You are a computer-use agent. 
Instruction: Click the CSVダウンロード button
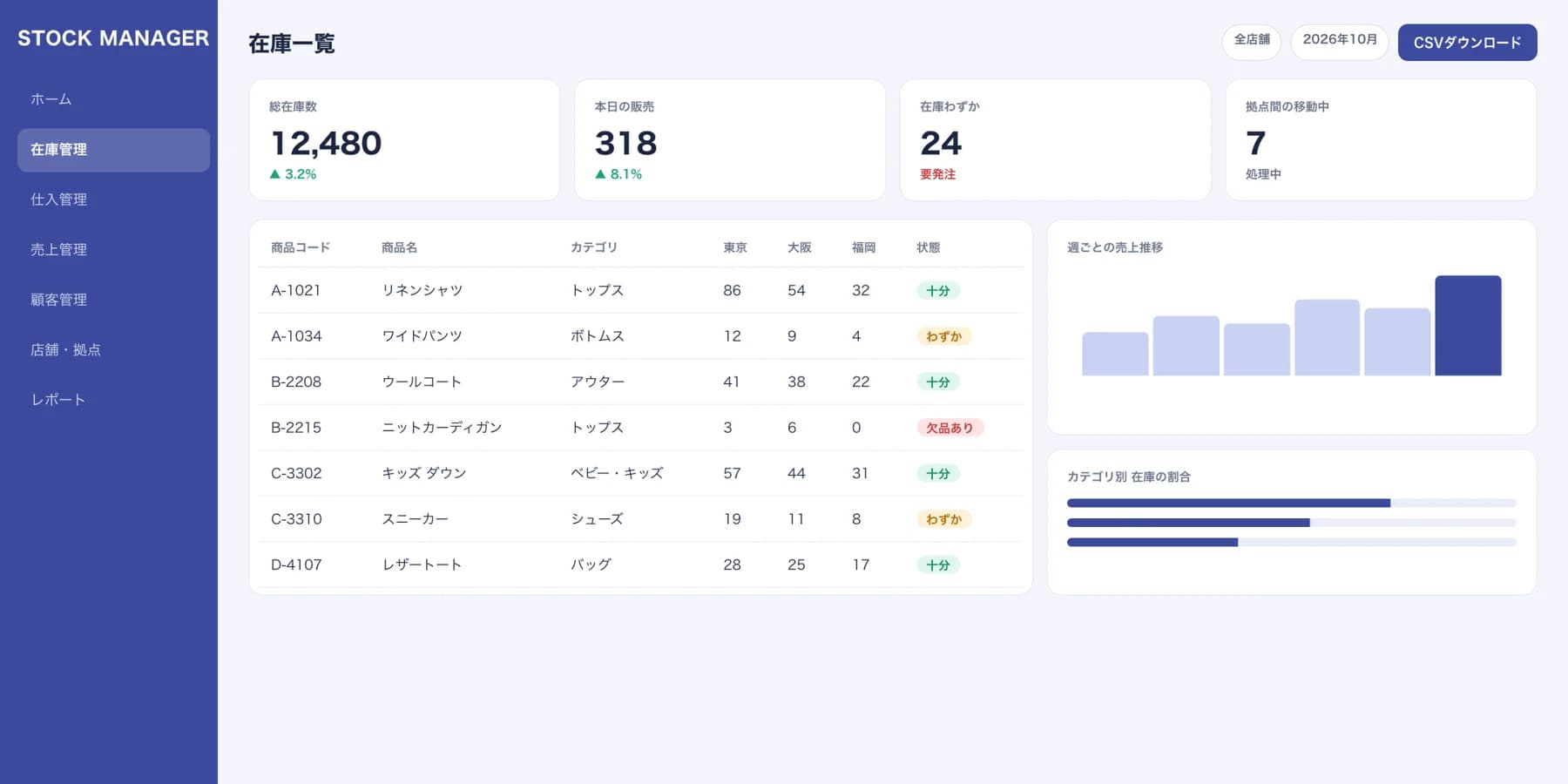(x=1467, y=43)
